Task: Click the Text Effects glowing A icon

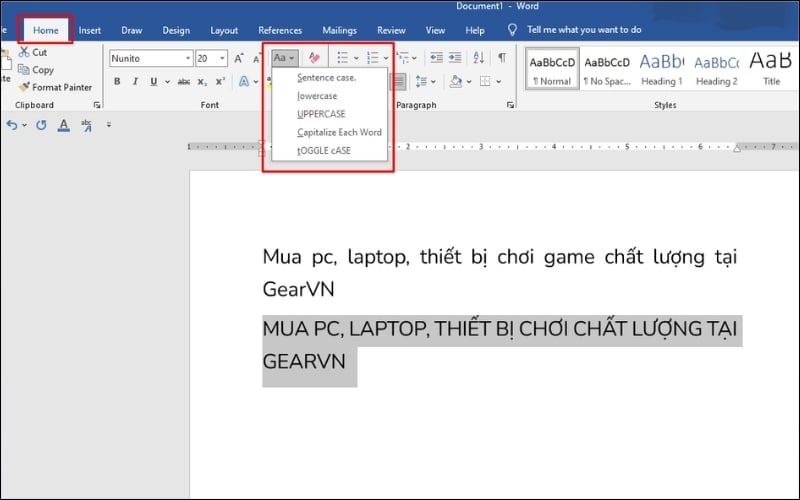Action: coord(244,82)
